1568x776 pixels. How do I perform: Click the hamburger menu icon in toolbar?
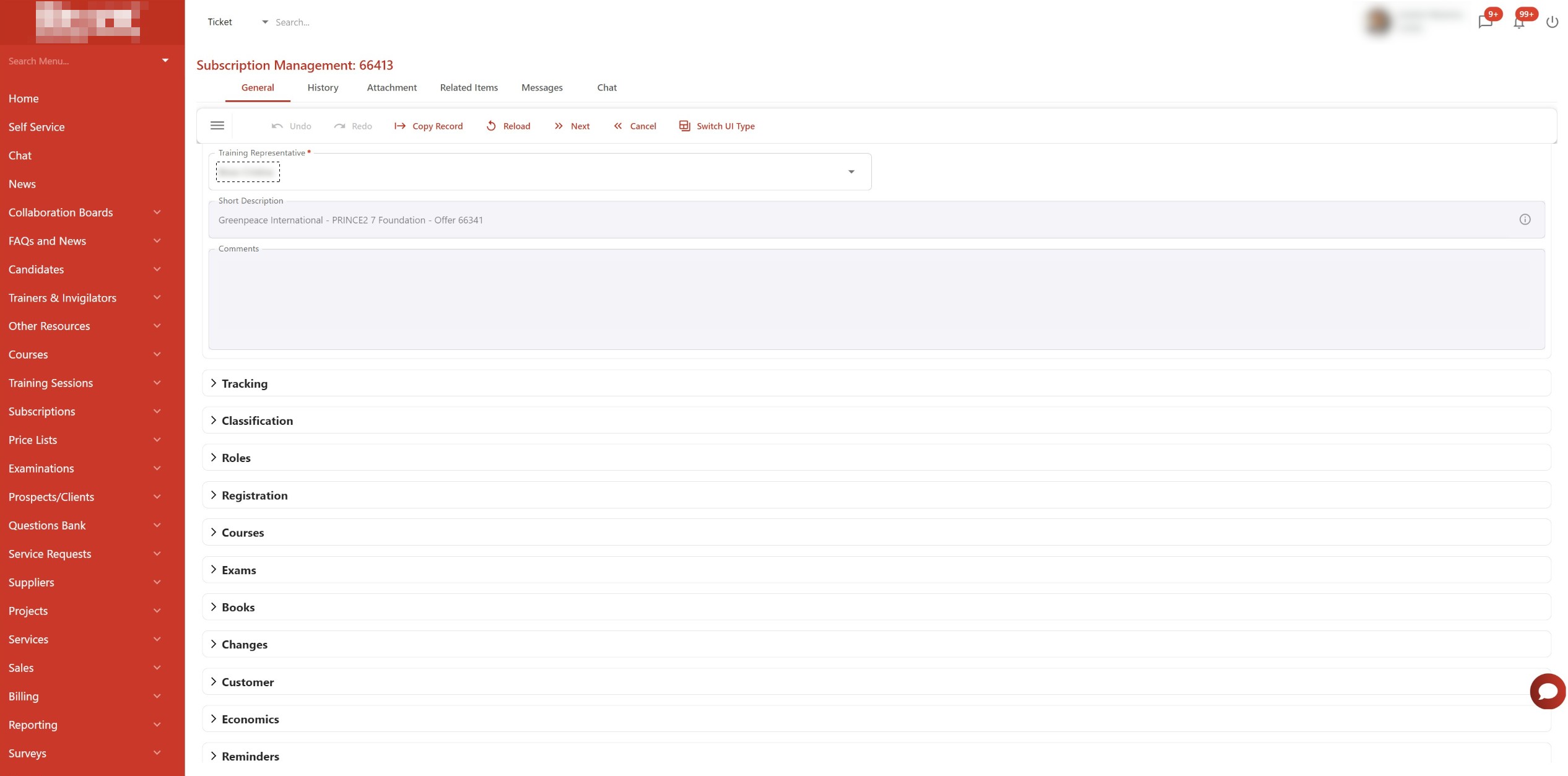[x=217, y=126]
